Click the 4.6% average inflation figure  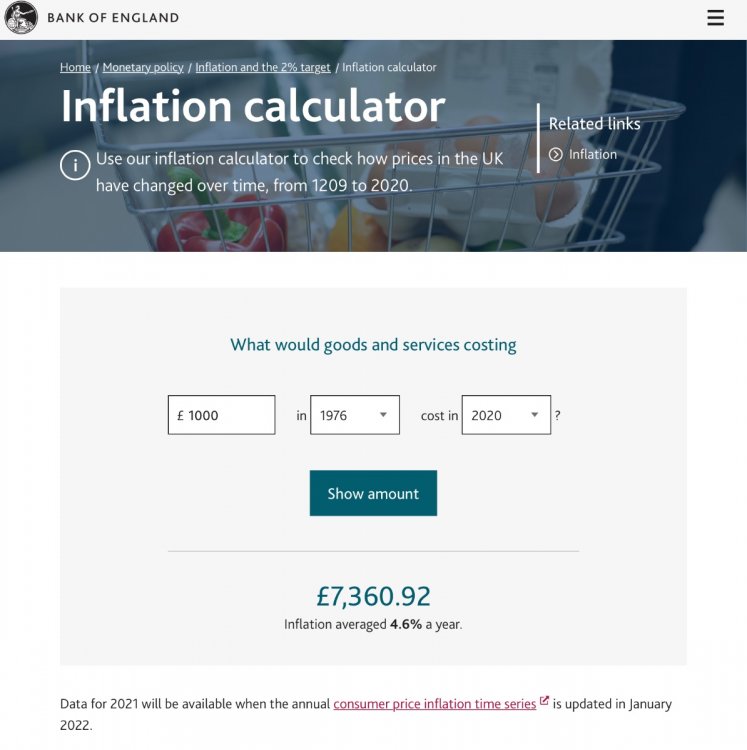point(404,625)
